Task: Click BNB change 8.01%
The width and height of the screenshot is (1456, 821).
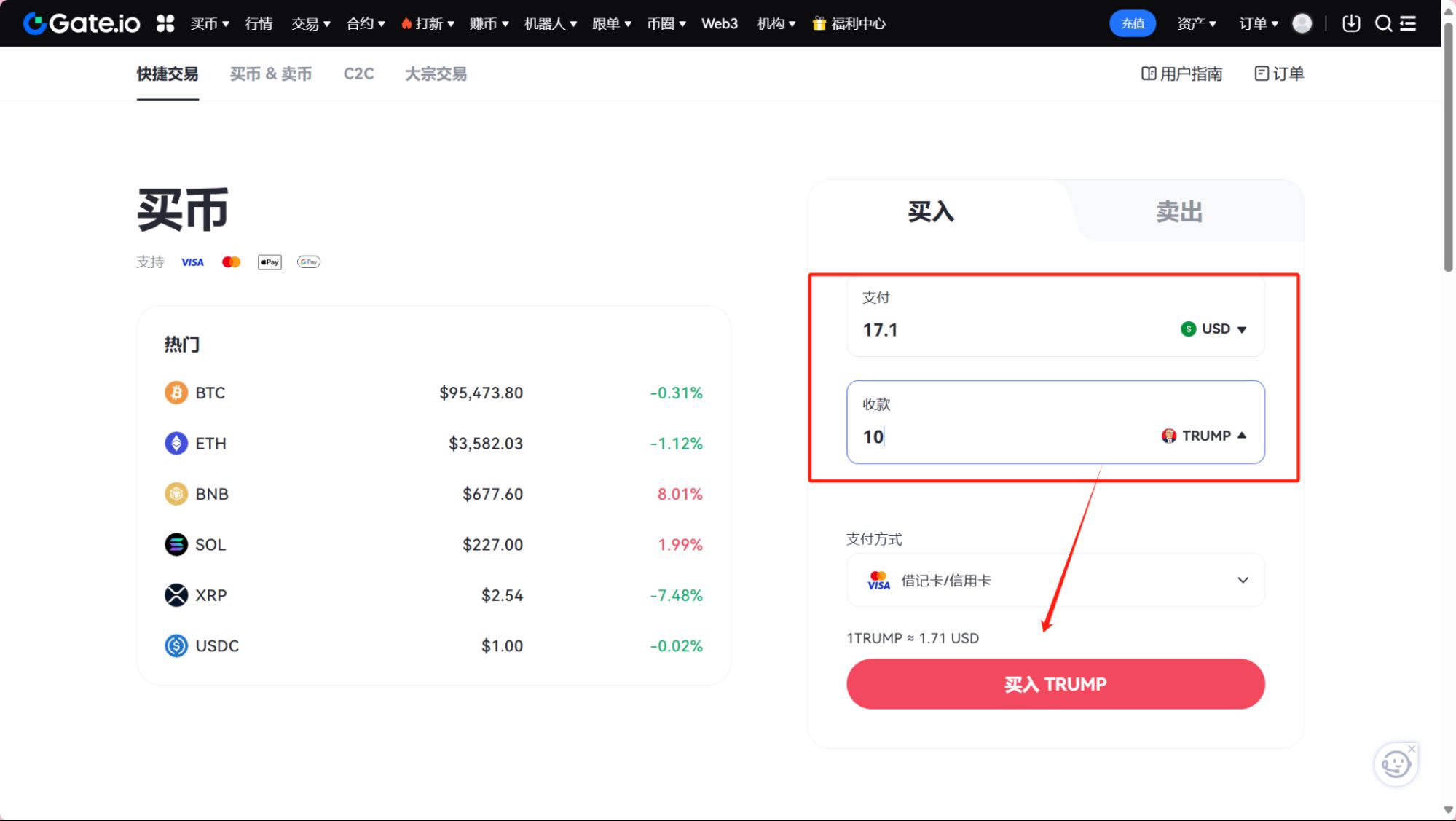Action: click(x=680, y=494)
